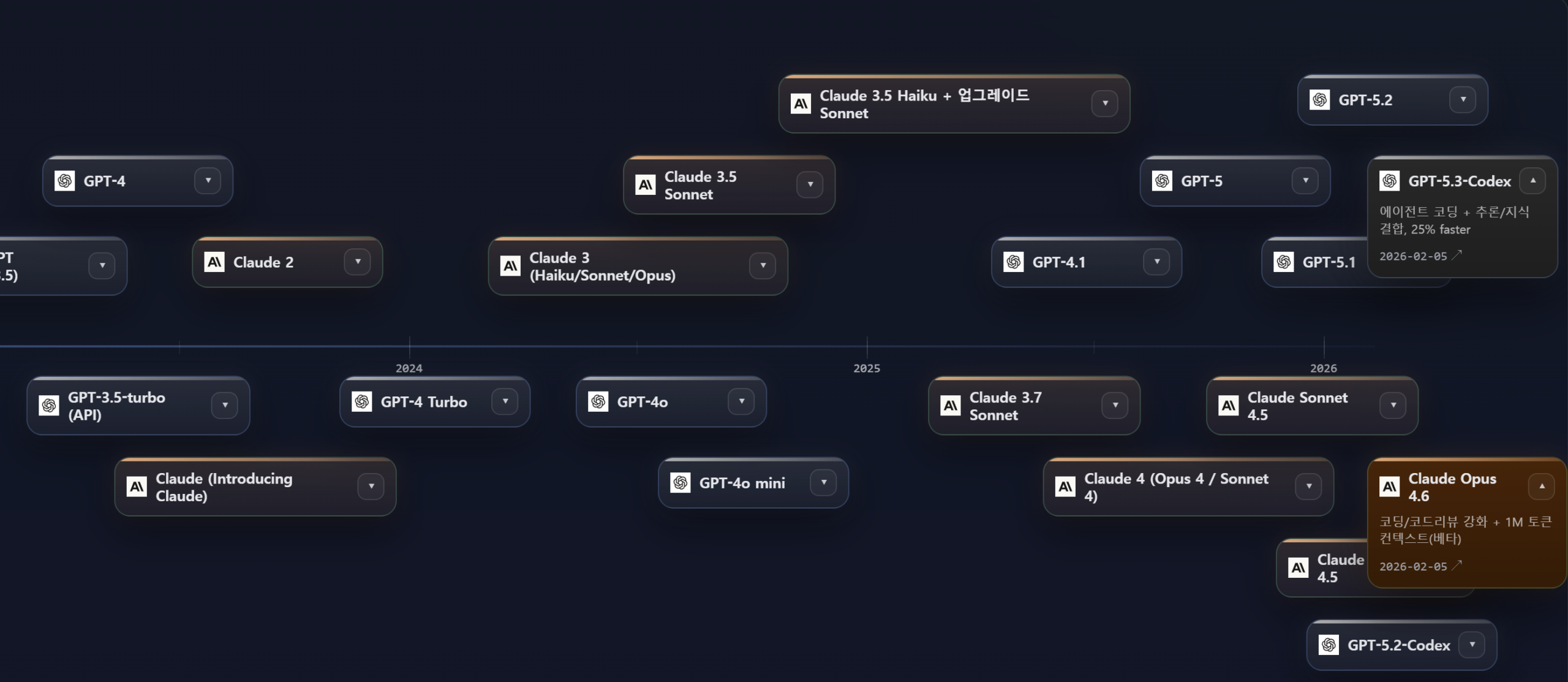Click OpenAI logo on GPT-4 Turbo card
The width and height of the screenshot is (1568, 682).
point(362,401)
